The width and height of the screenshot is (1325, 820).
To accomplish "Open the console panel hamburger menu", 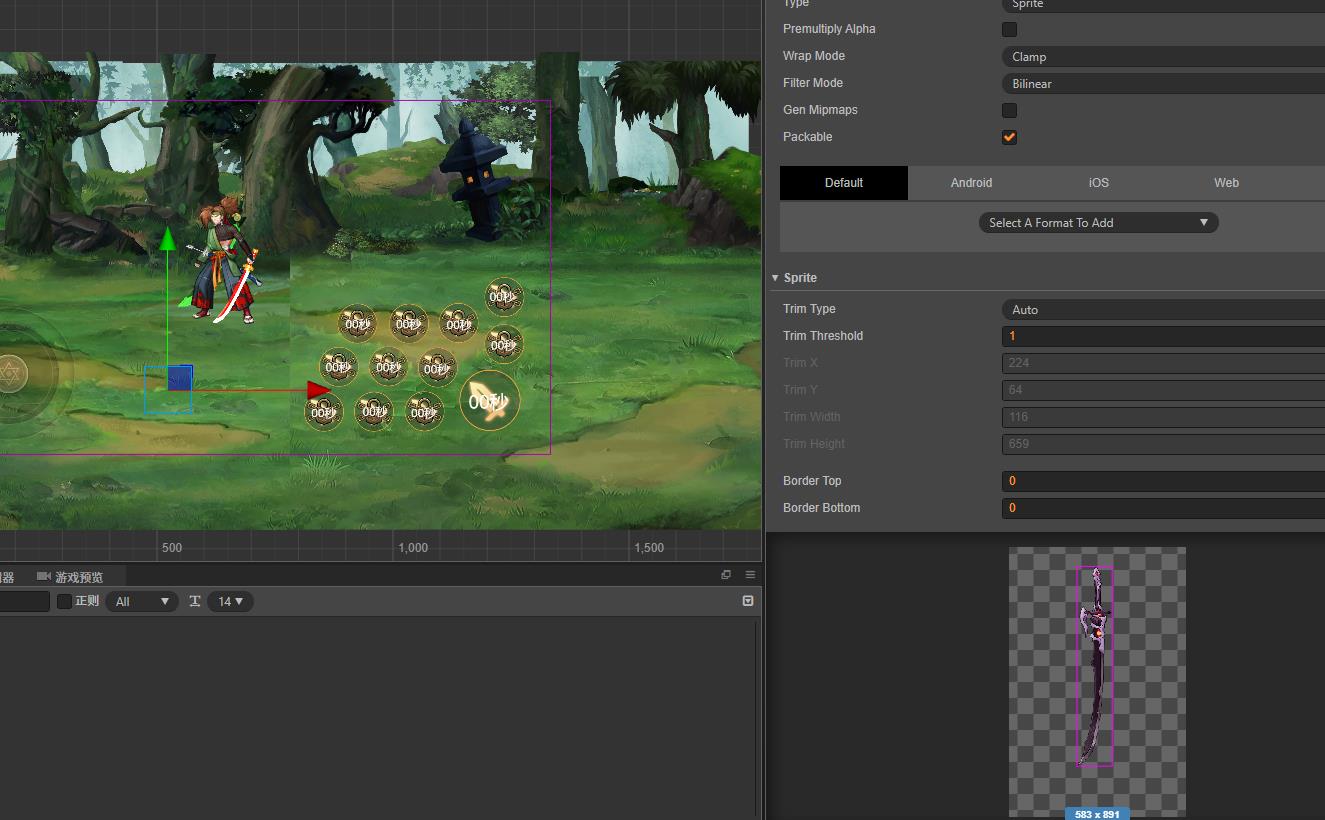I will pyautogui.click(x=750, y=575).
